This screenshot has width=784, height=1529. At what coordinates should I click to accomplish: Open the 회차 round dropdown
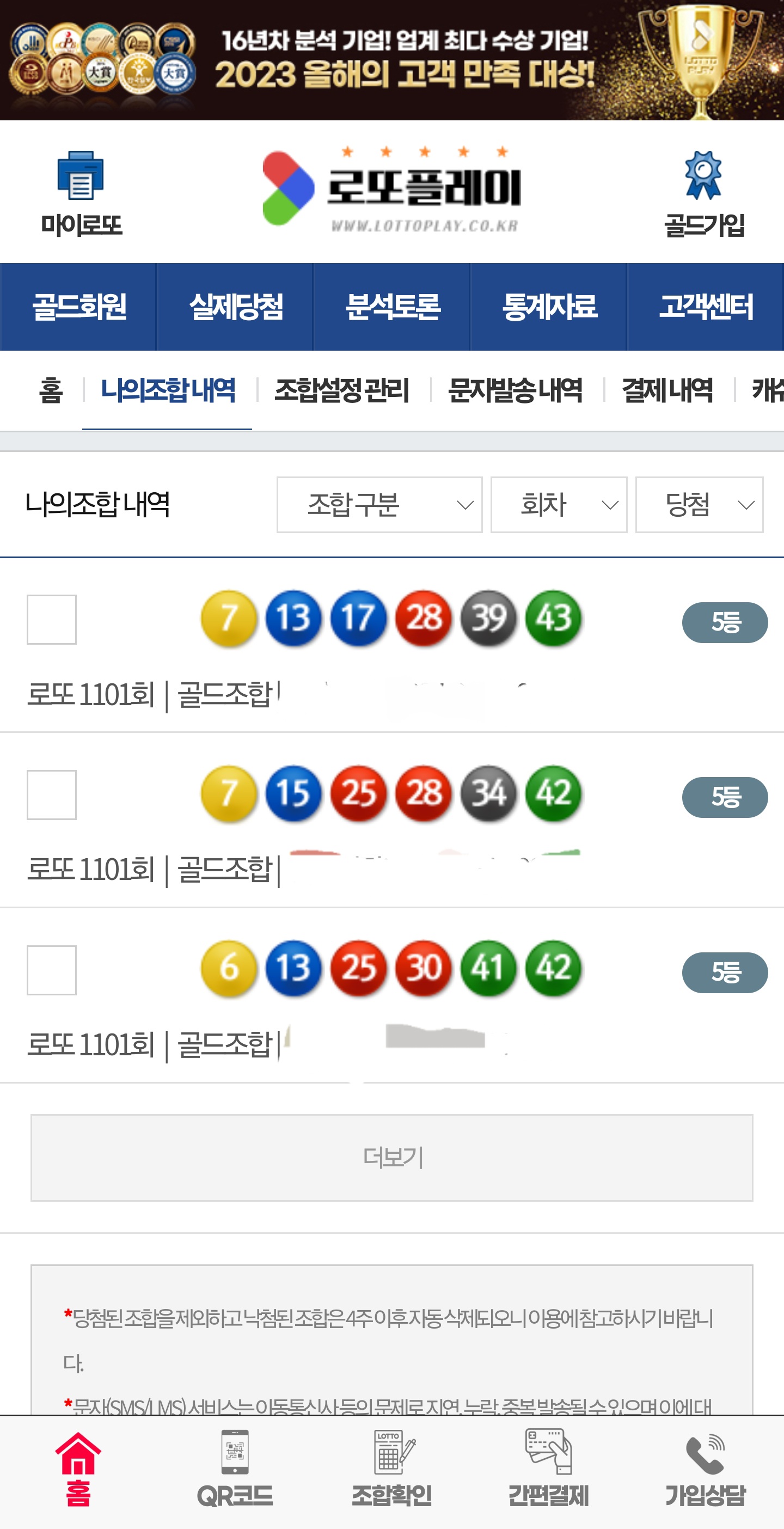coord(559,505)
